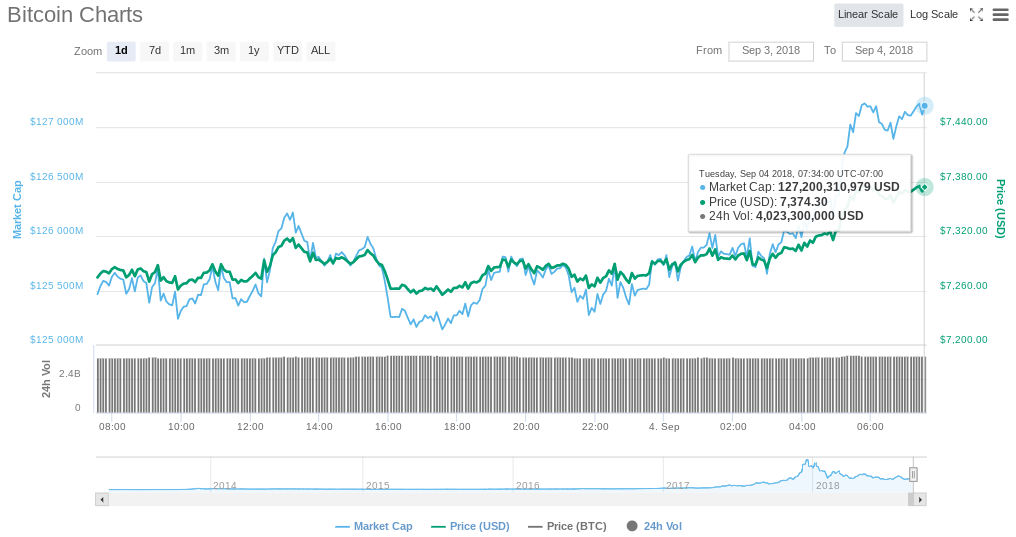Click the 4. Sep time axis label
The height and width of the screenshot is (537, 1016).
(x=664, y=427)
